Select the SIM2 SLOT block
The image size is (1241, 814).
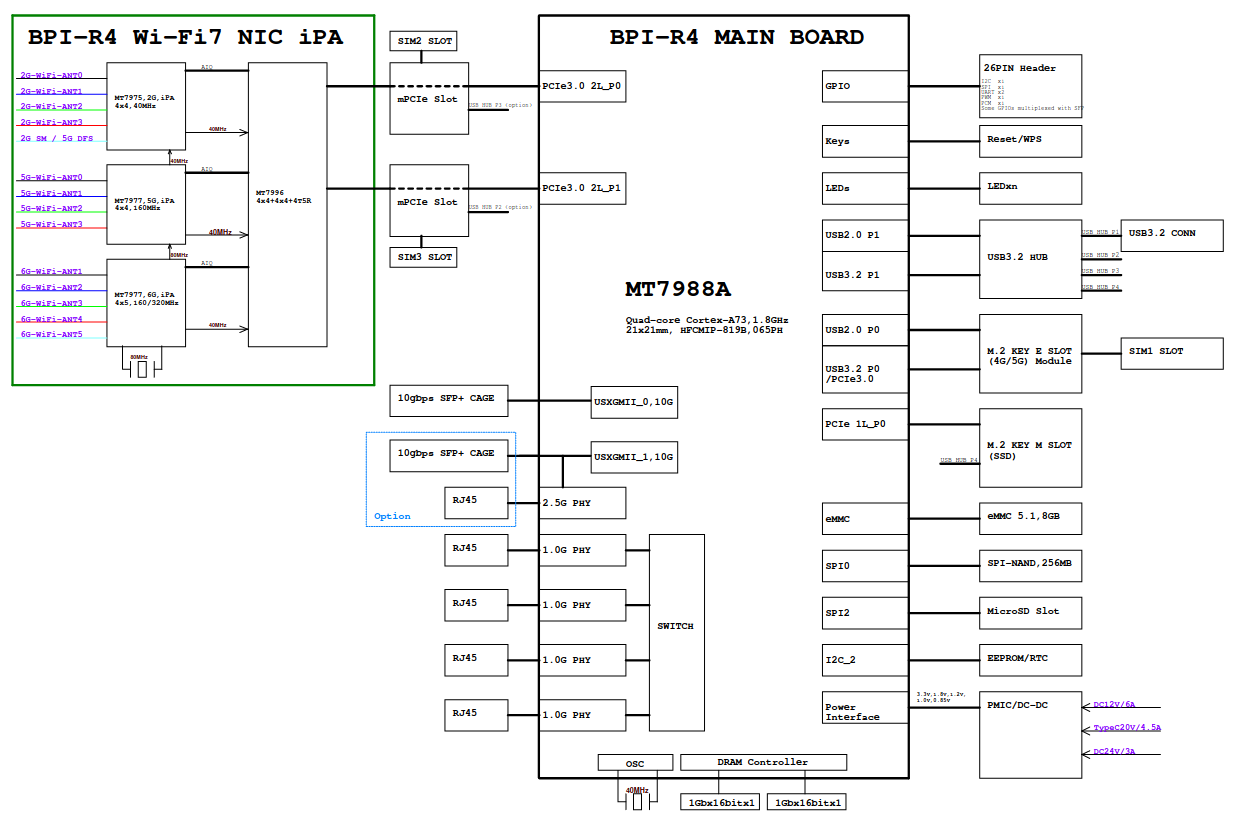pos(421,41)
